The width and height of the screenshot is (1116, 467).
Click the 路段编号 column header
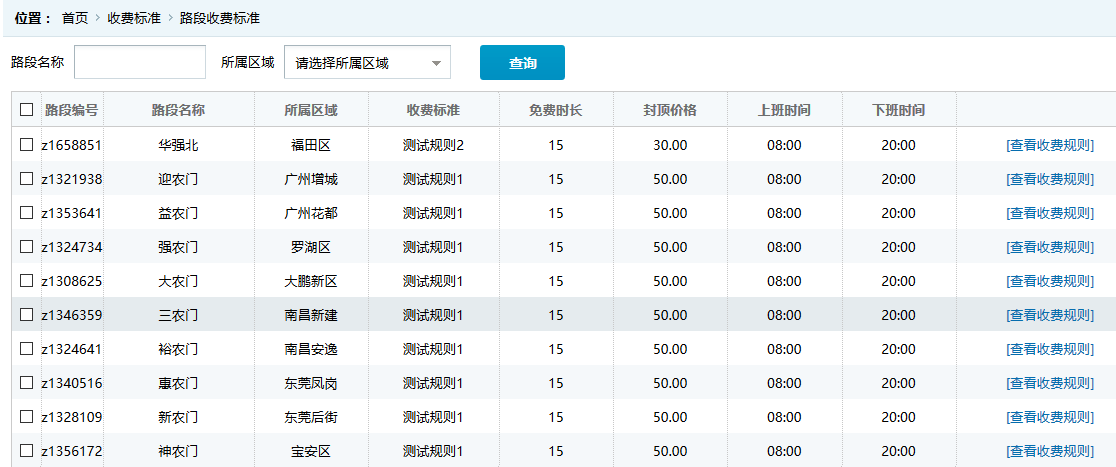(72, 110)
